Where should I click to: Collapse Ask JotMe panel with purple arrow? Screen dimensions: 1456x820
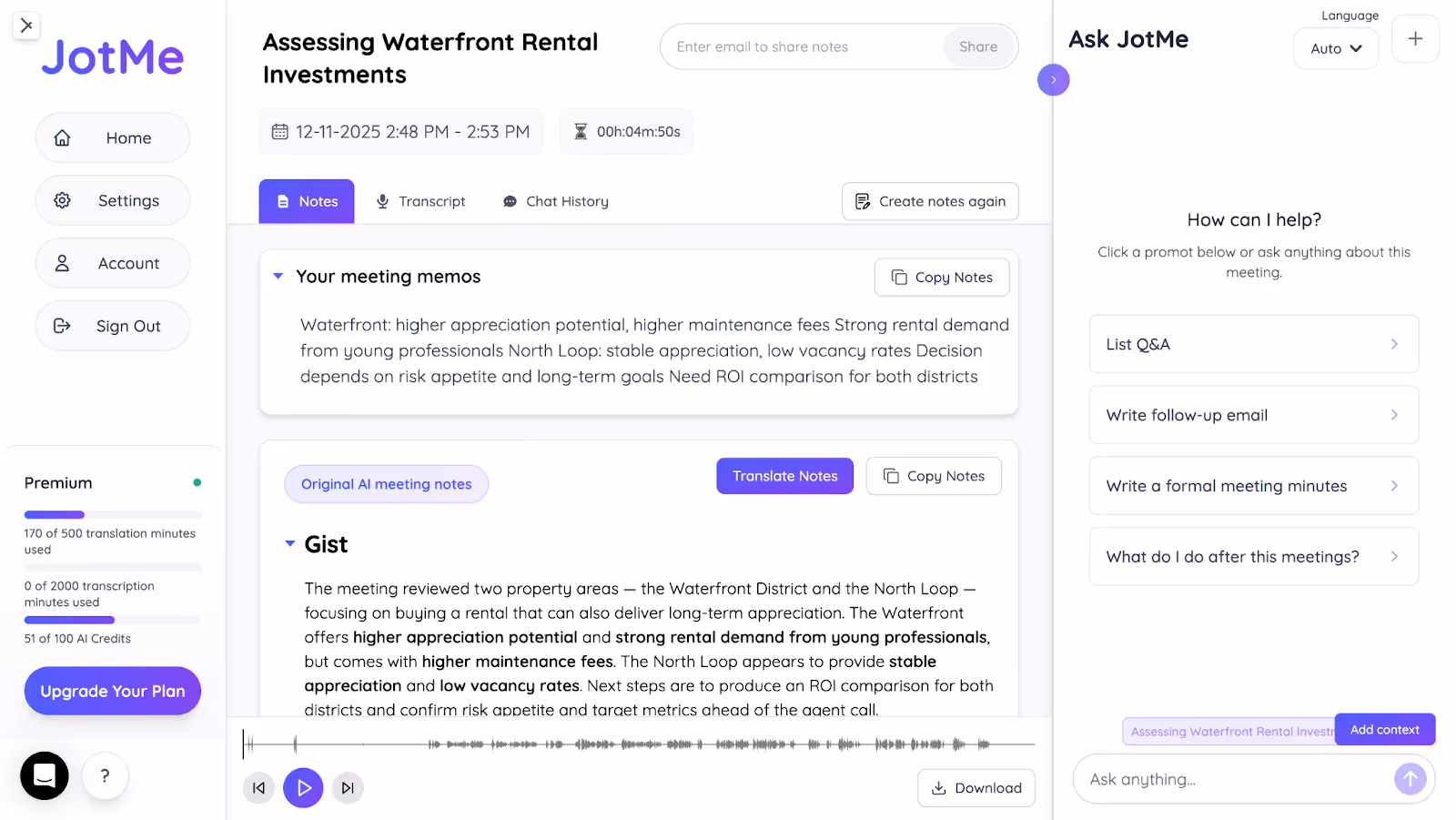(x=1054, y=80)
